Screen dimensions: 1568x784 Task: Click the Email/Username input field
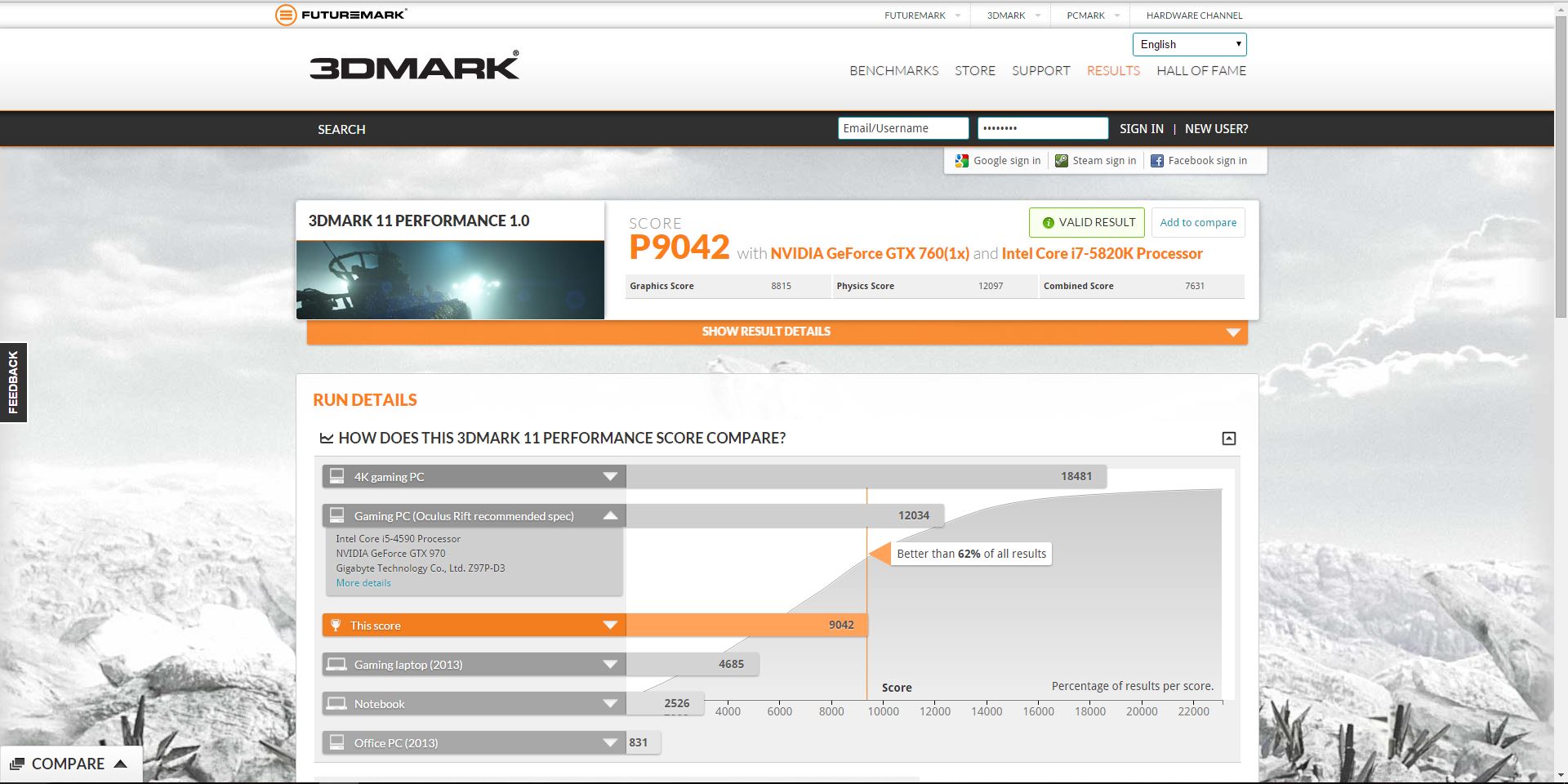tap(902, 128)
